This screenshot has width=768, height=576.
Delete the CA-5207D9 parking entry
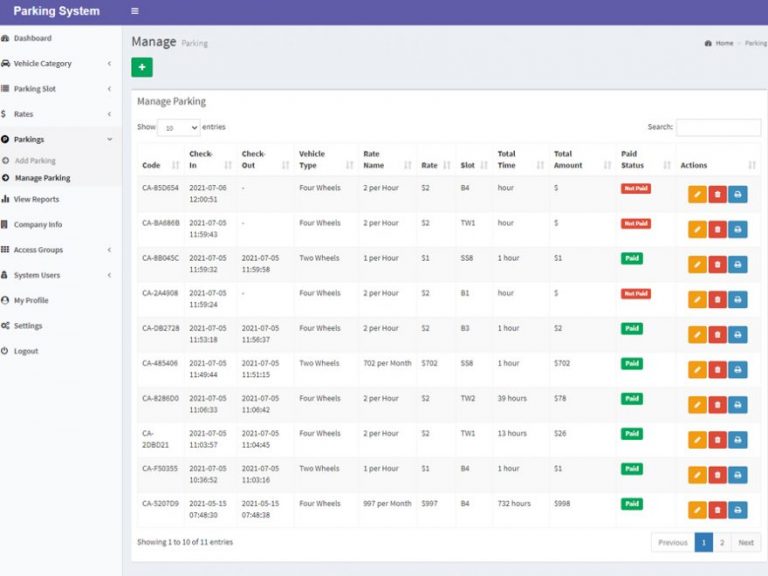[x=717, y=510]
